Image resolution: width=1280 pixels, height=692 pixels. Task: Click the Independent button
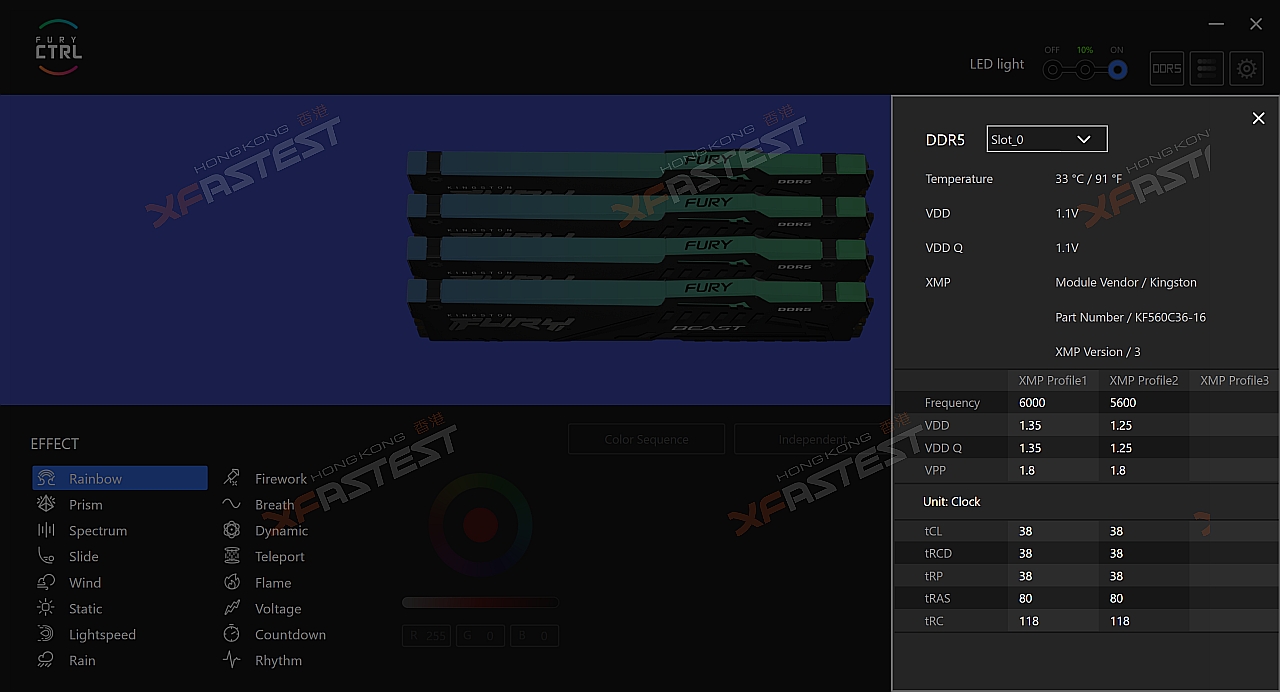point(812,439)
